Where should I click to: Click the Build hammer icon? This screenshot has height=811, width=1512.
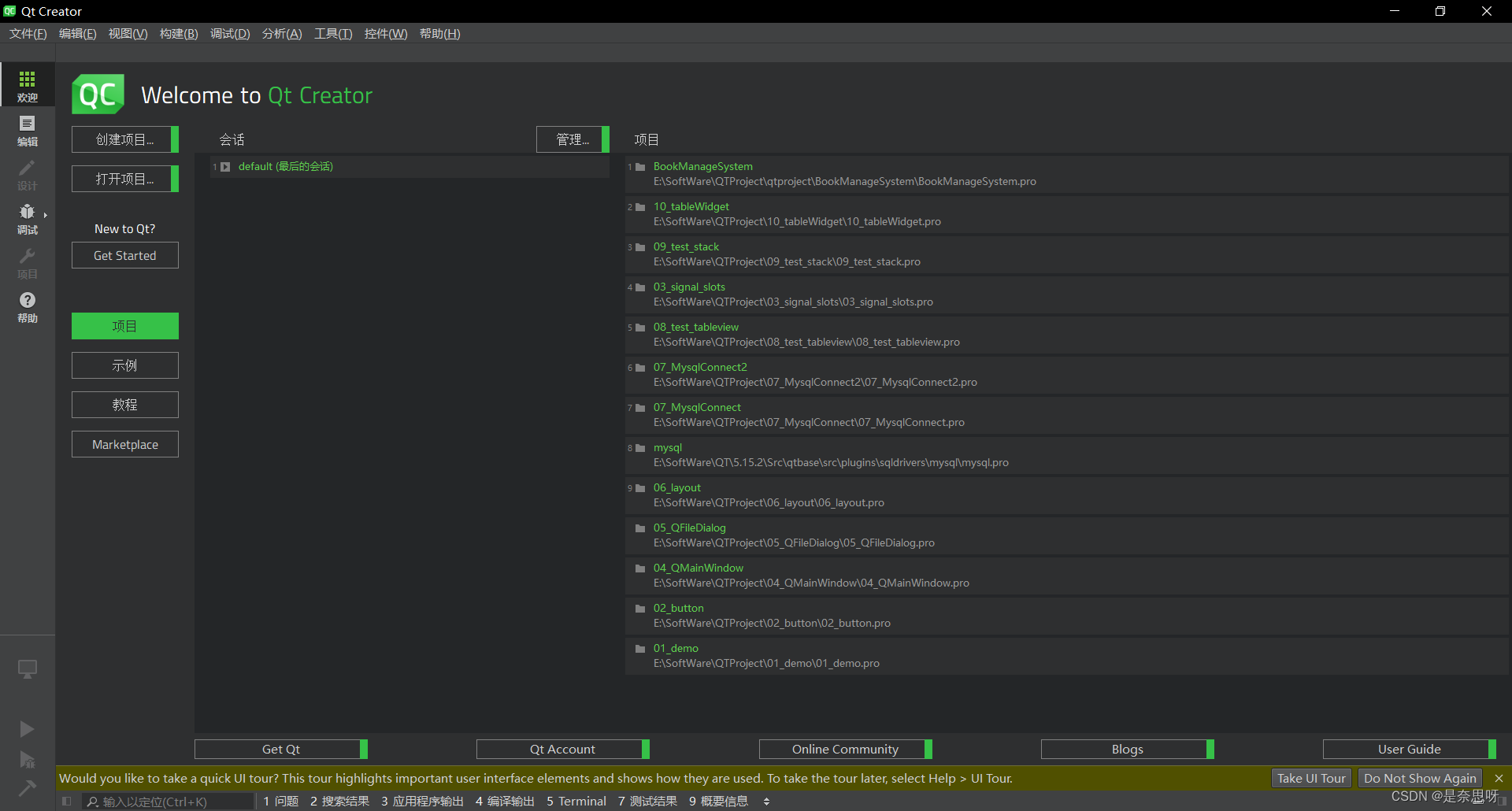[27, 787]
